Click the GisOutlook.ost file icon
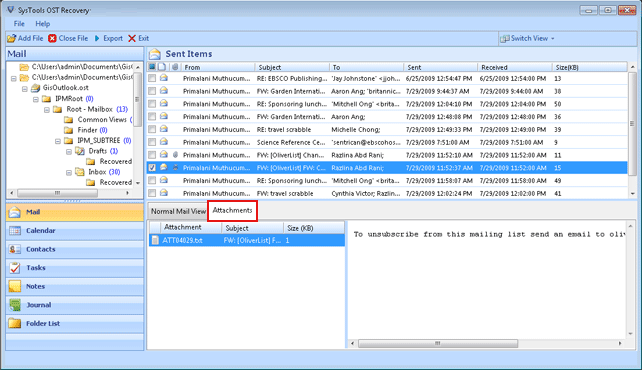642x370 pixels. (x=36, y=88)
